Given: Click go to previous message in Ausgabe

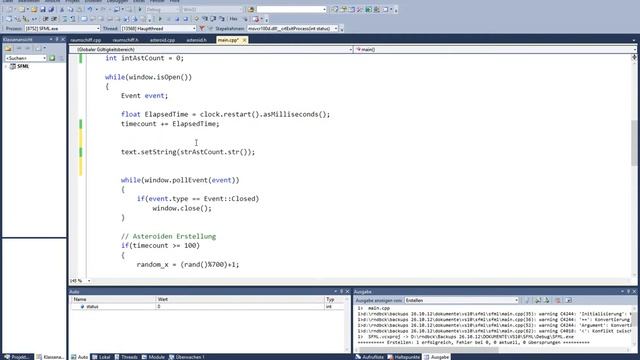Looking at the screenshot, I should point(538,300).
